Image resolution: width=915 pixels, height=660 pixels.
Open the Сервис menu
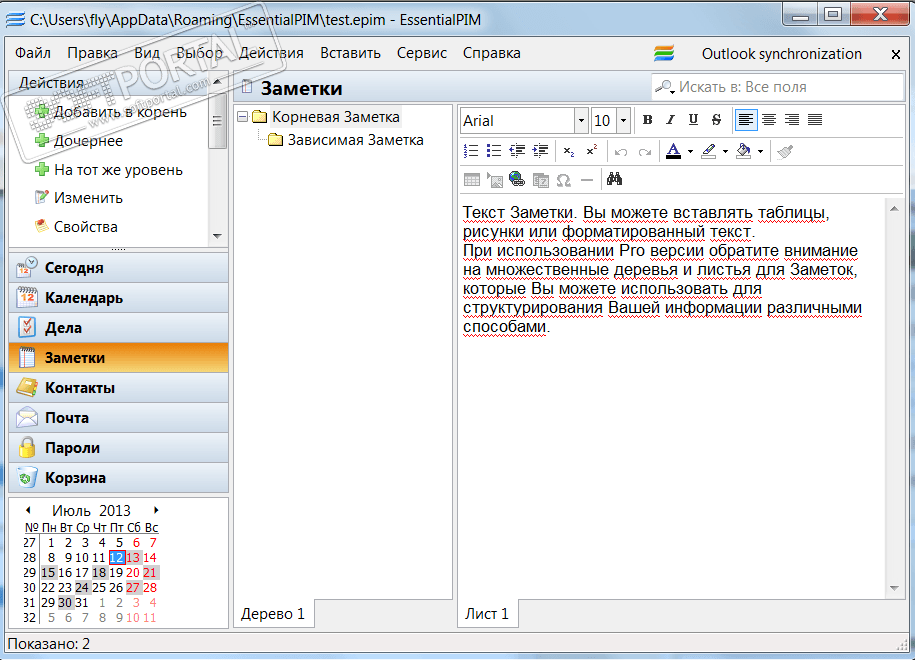pyautogui.click(x=422, y=53)
